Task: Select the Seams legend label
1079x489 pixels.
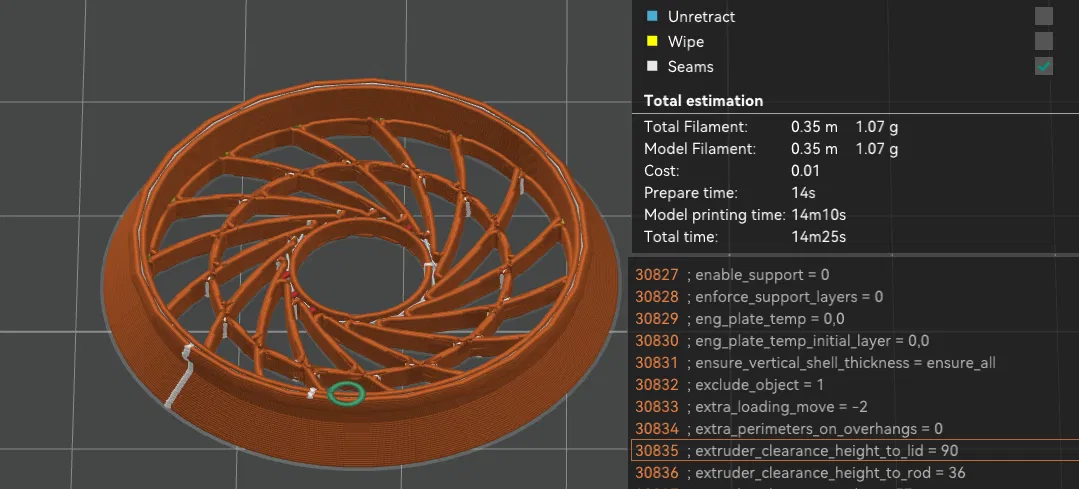Action: pyautogui.click(x=690, y=67)
